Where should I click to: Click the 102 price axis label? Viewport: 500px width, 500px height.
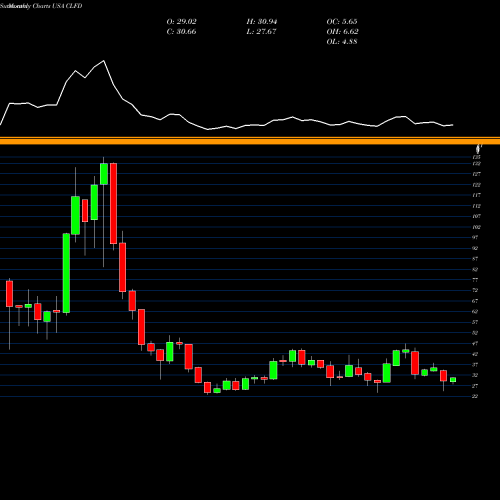476,227
